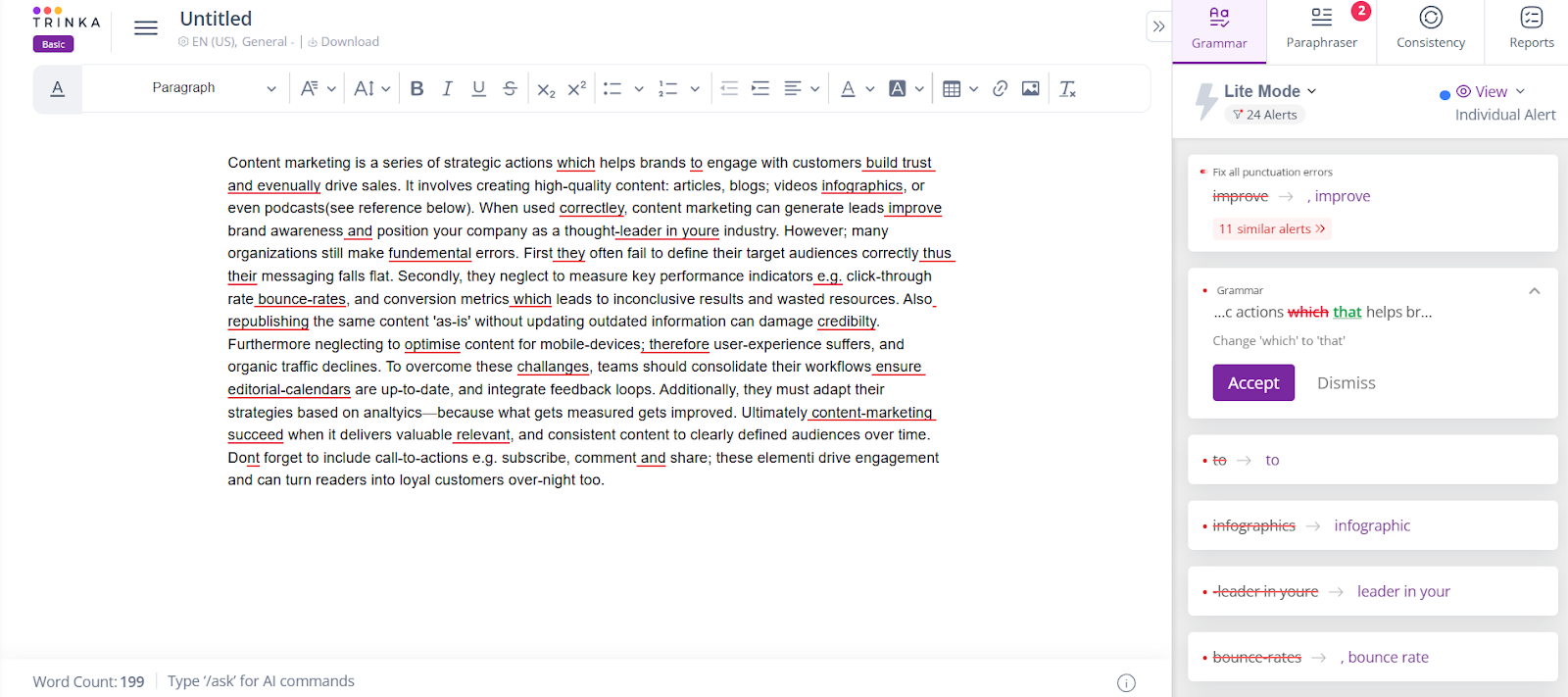1568x697 pixels.
Task: Choose font color
Action: click(849, 88)
